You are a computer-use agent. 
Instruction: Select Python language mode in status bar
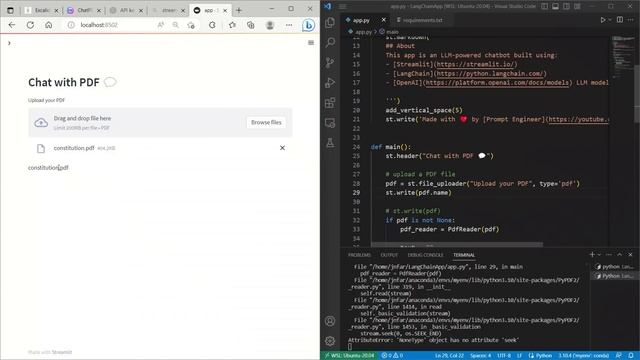(544, 356)
